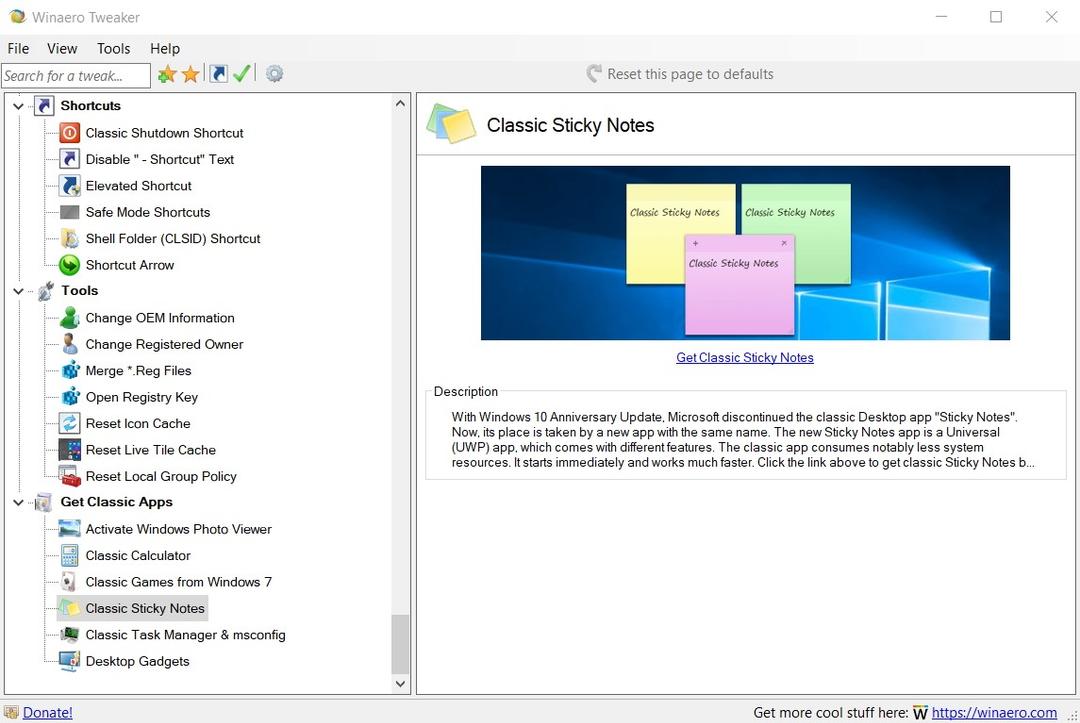Collapse the Tools tree section

click(18, 291)
